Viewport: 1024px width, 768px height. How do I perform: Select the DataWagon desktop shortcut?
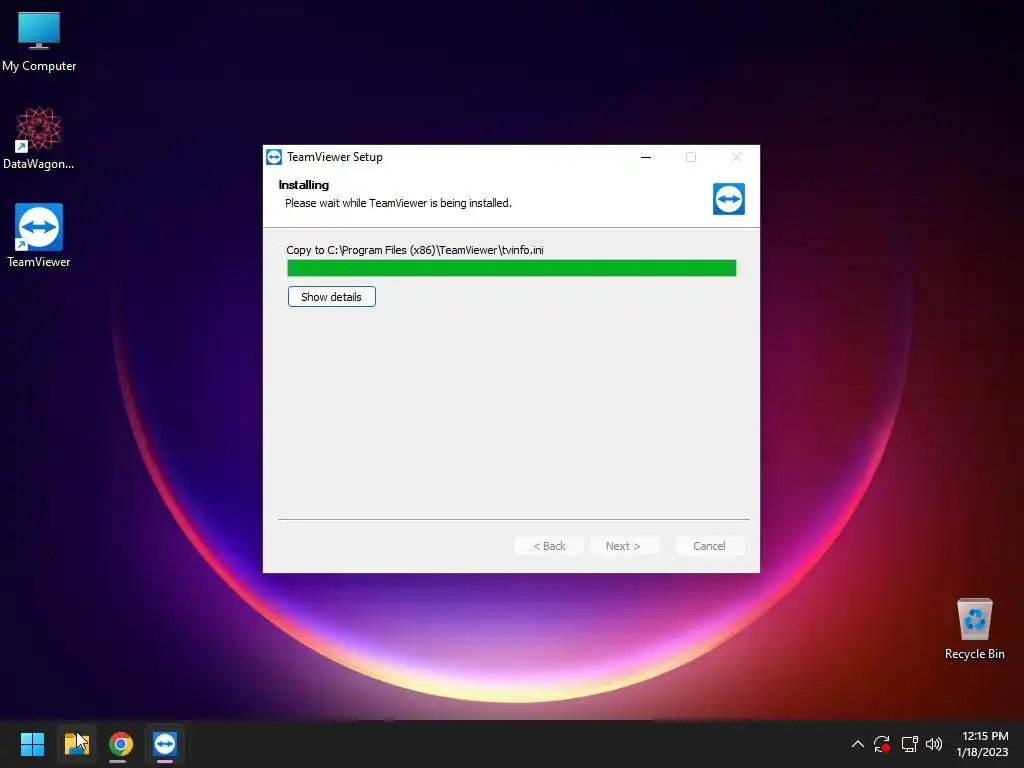(x=39, y=138)
